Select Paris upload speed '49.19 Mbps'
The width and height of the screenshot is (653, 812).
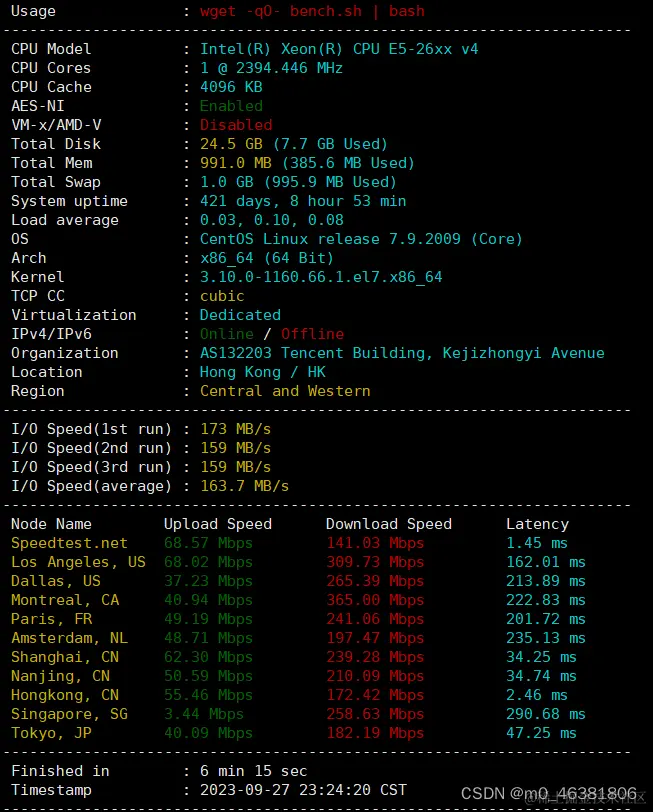tap(208, 619)
